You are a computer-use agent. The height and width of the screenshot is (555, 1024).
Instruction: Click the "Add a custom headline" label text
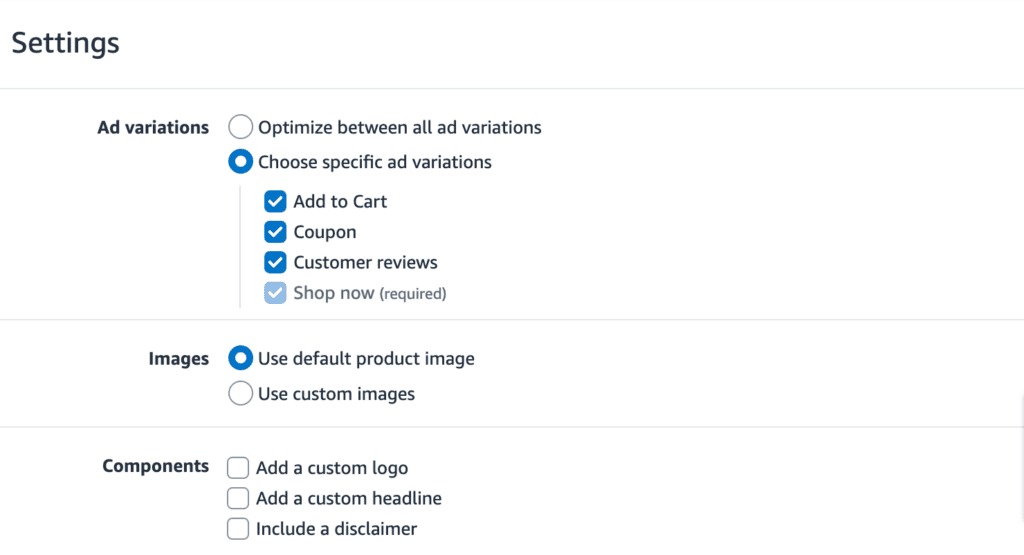pos(348,498)
